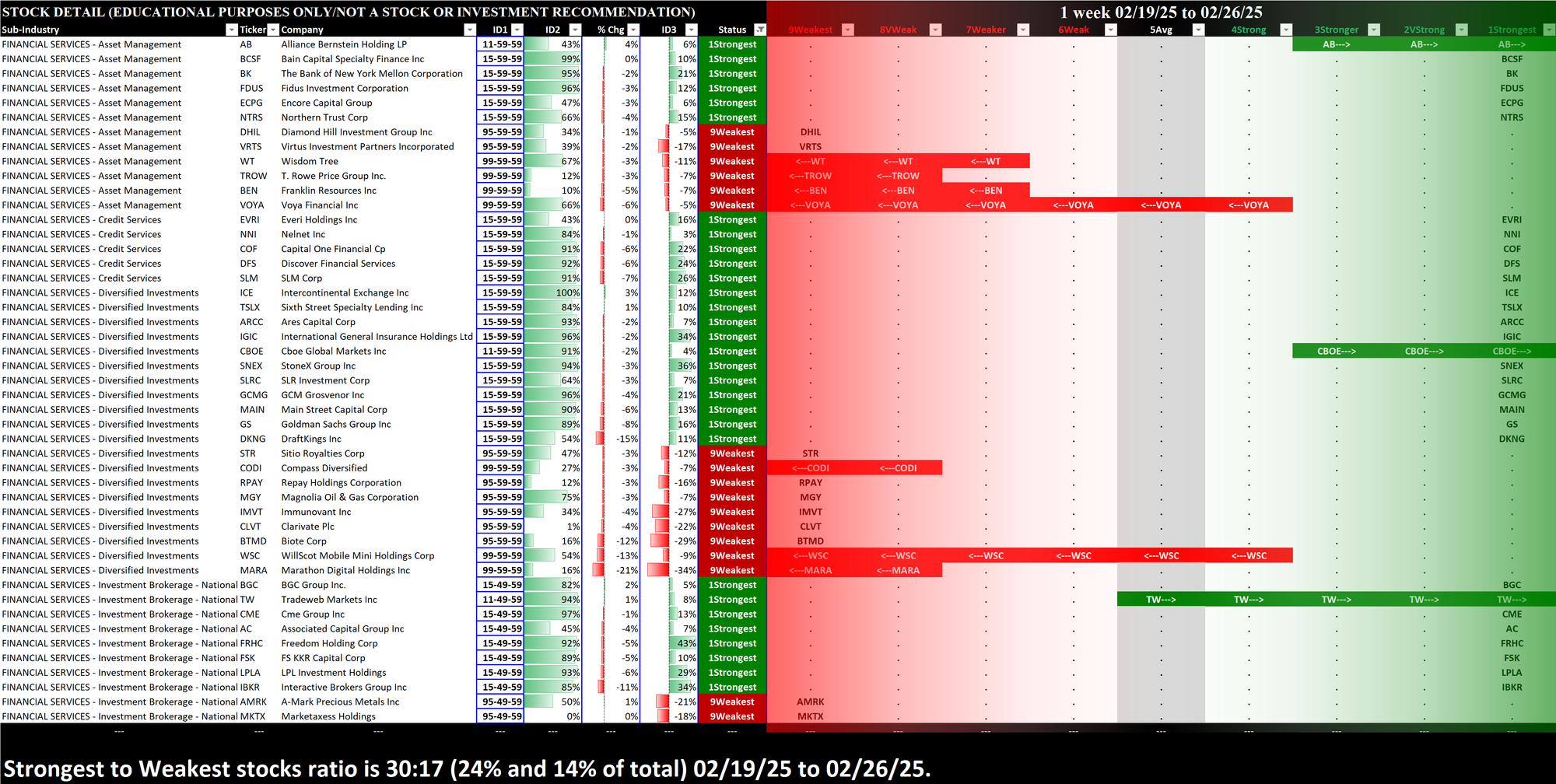Click the 'SLM' cell in the Ticker column
1556x784 pixels.
point(258,278)
